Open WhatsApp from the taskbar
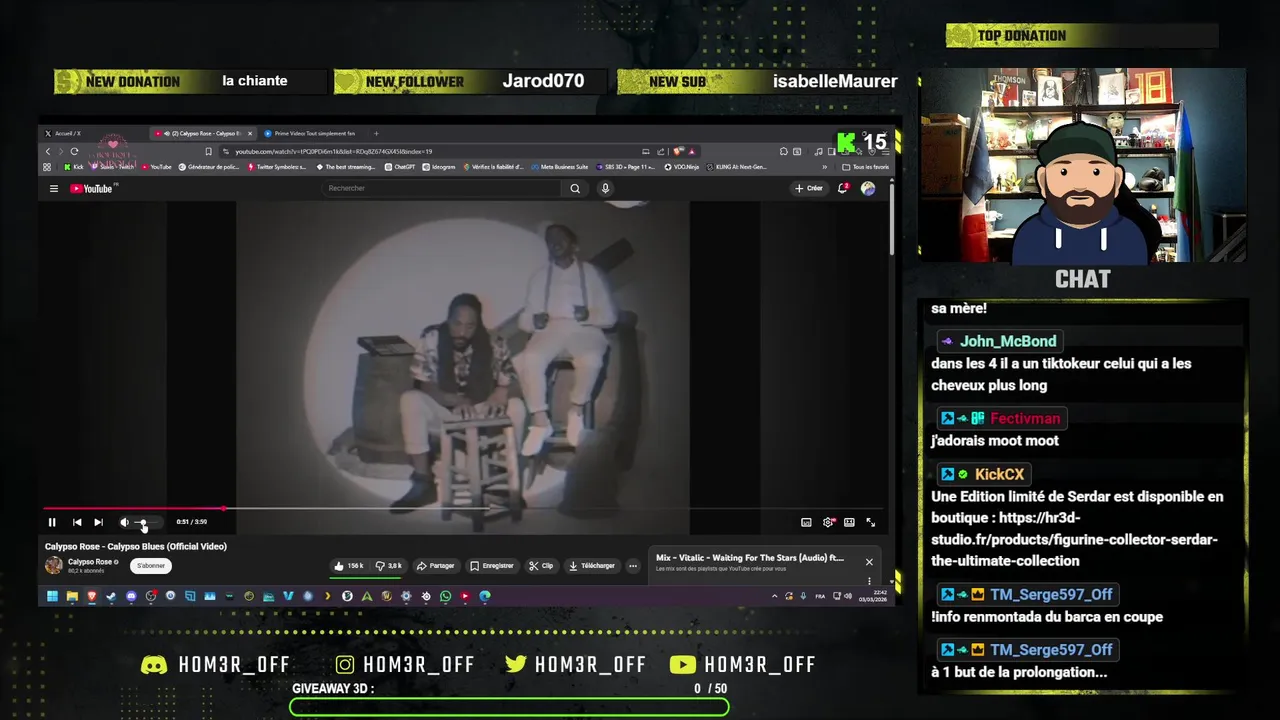Viewport: 1280px width, 720px height. point(445,596)
